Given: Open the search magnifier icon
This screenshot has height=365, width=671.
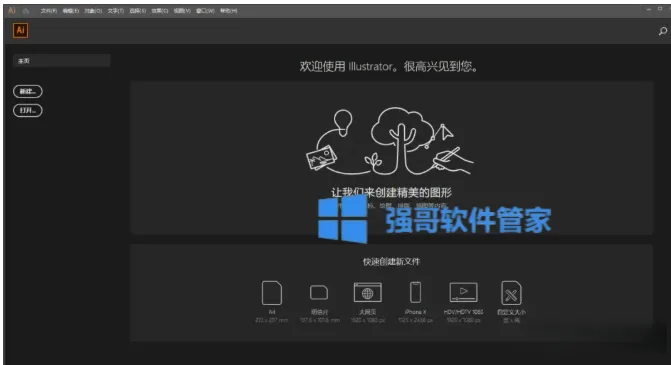Looking at the screenshot, I should click(662, 31).
